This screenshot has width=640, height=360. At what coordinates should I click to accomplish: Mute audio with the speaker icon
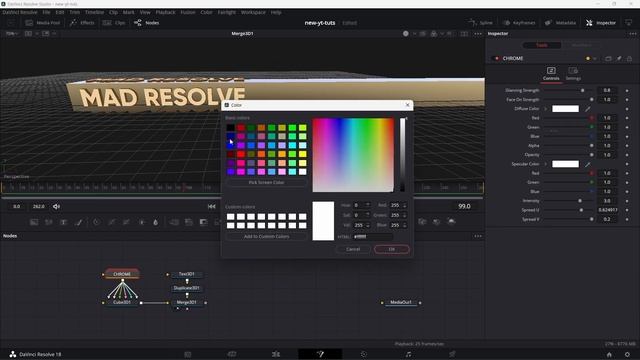coord(56,207)
